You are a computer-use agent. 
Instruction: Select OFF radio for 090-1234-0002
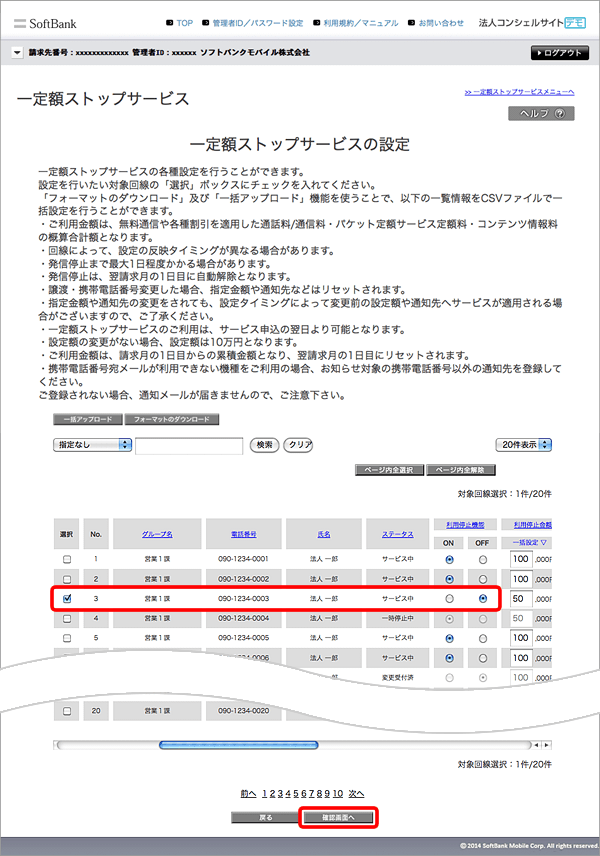(483, 579)
